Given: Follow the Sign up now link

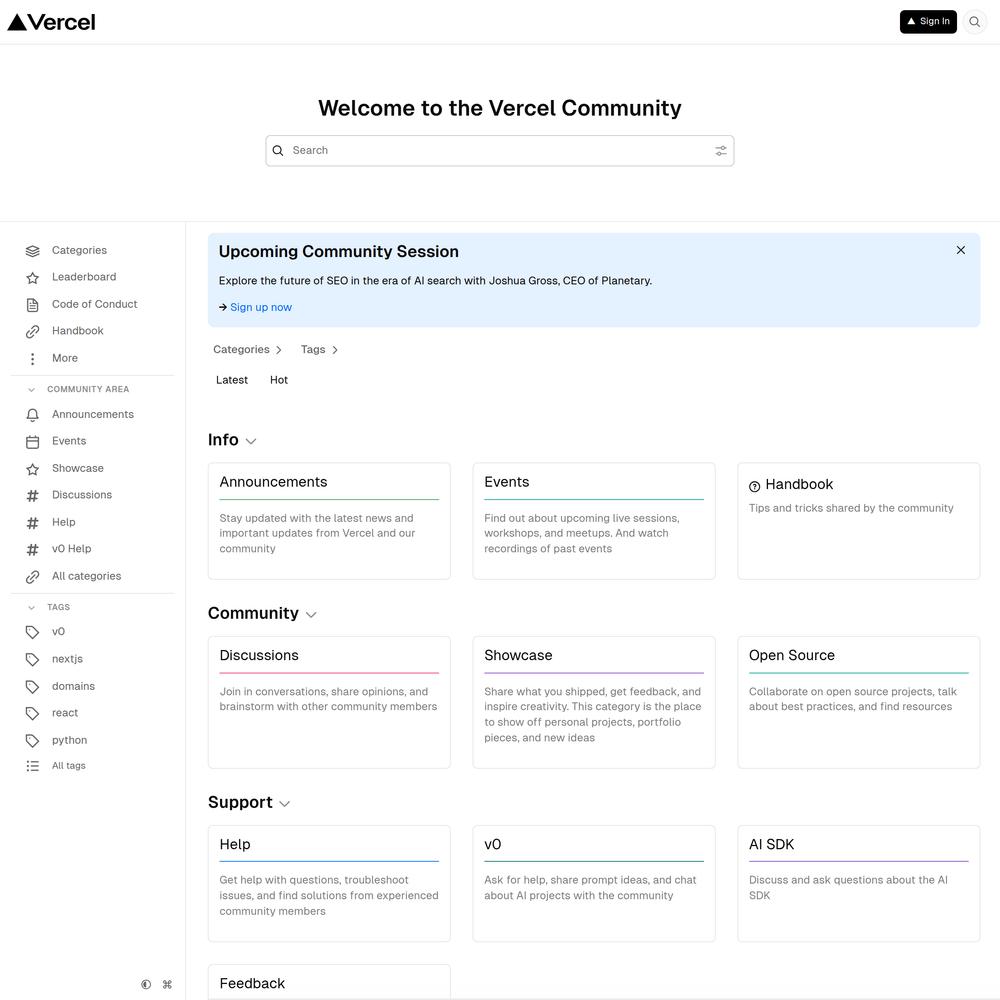Looking at the screenshot, I should click(x=261, y=307).
